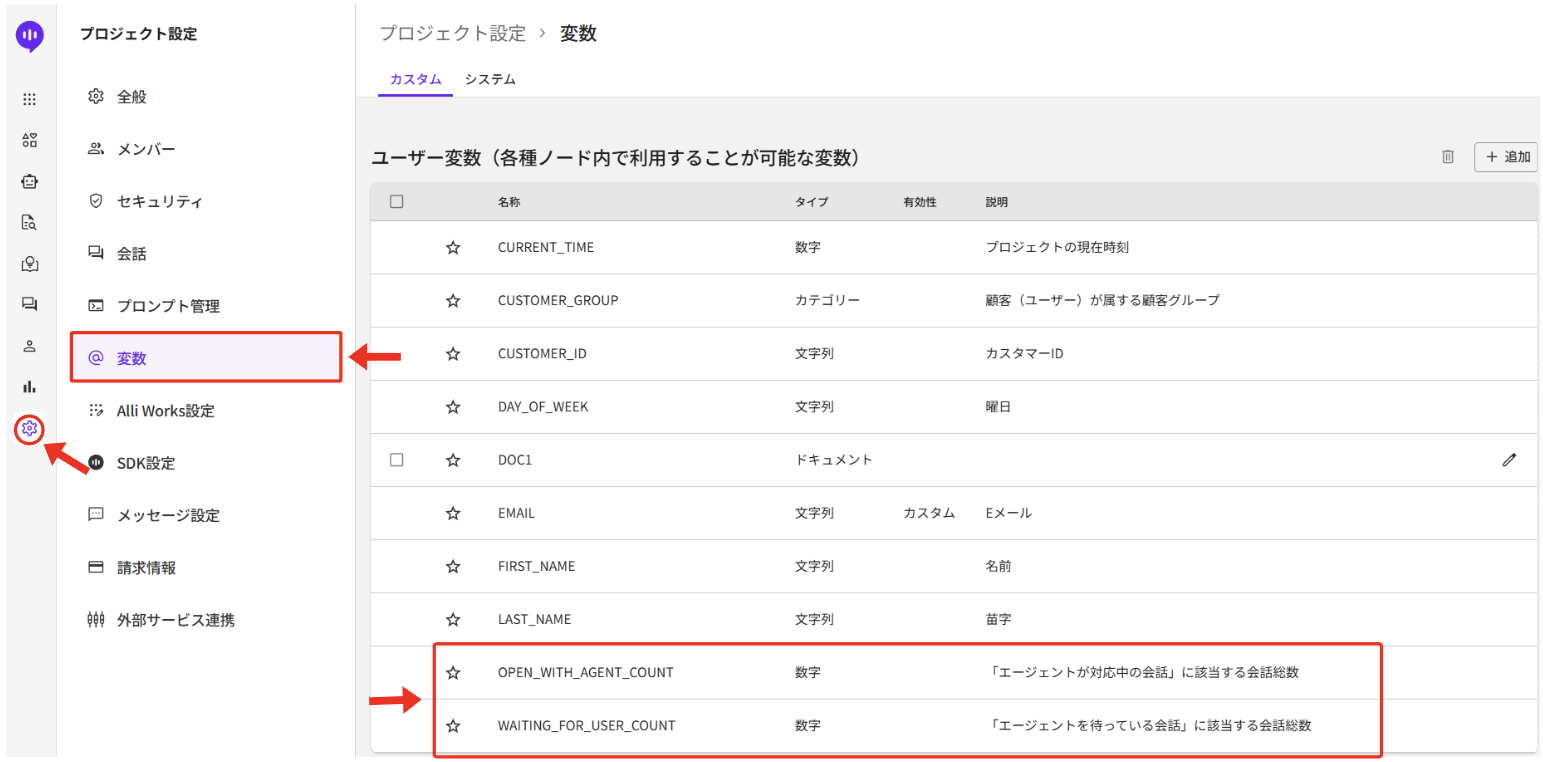This screenshot has height=762, width=1543.
Task: Star the EMAIL variable
Action: (453, 513)
